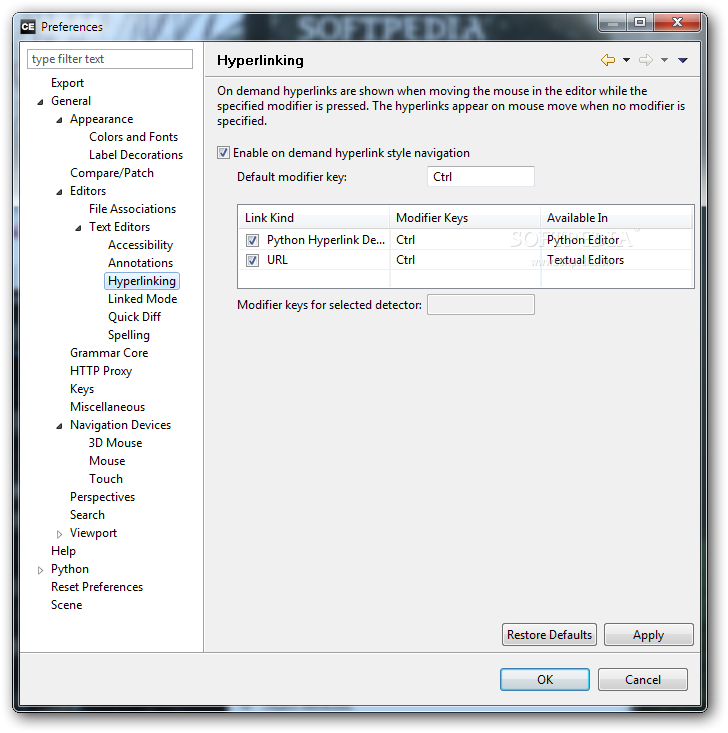Select Scene in the preferences tree
Image resolution: width=728 pixels, height=733 pixels.
point(66,605)
